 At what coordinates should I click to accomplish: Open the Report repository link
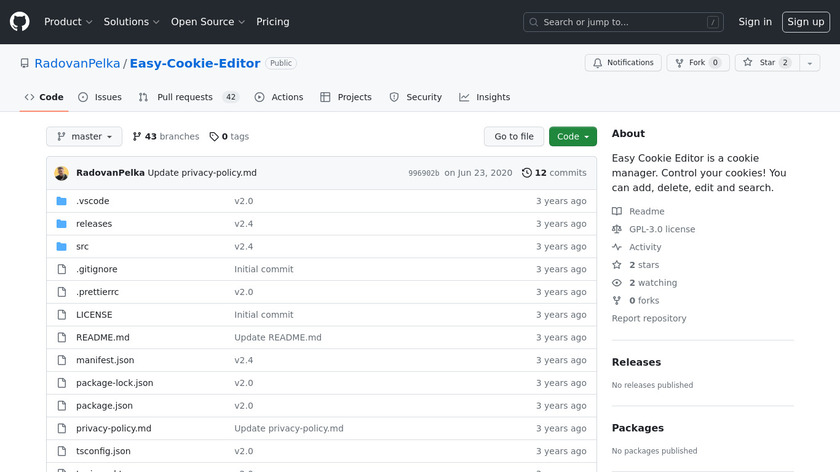point(649,318)
